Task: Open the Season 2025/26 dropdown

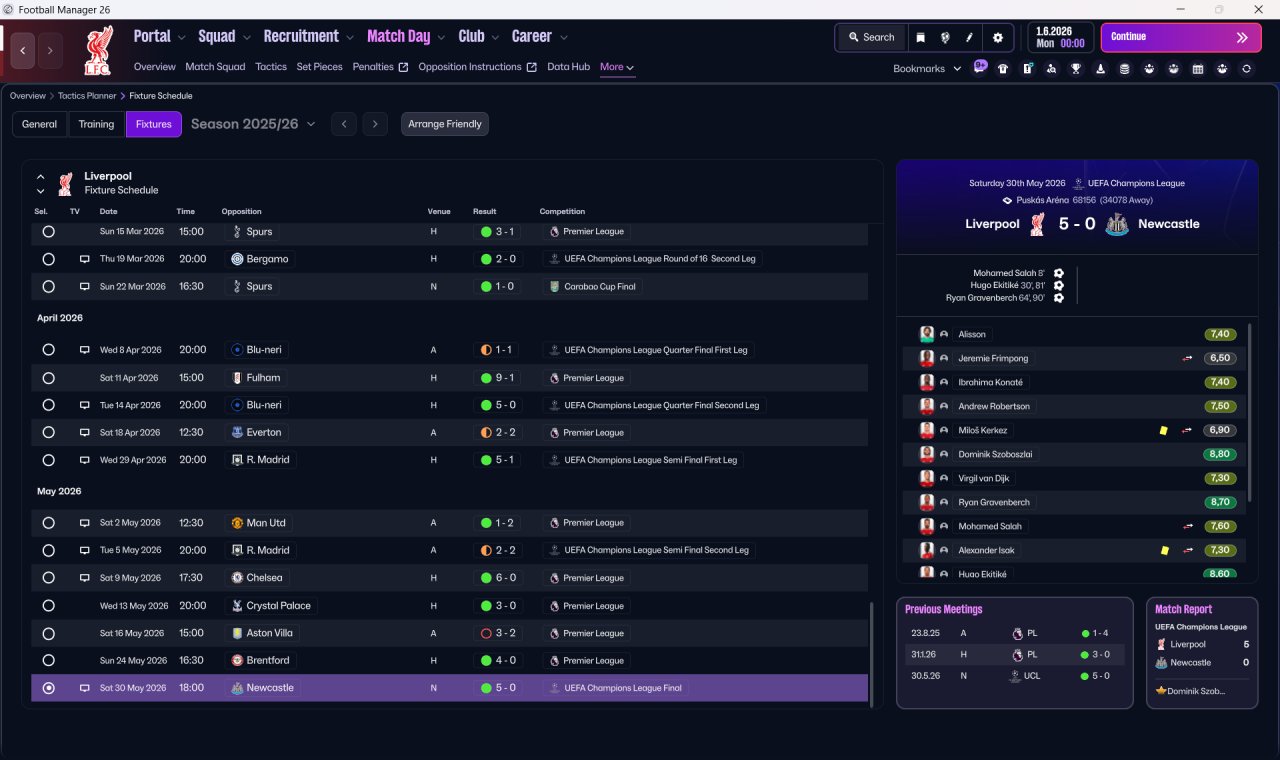Action: point(253,124)
